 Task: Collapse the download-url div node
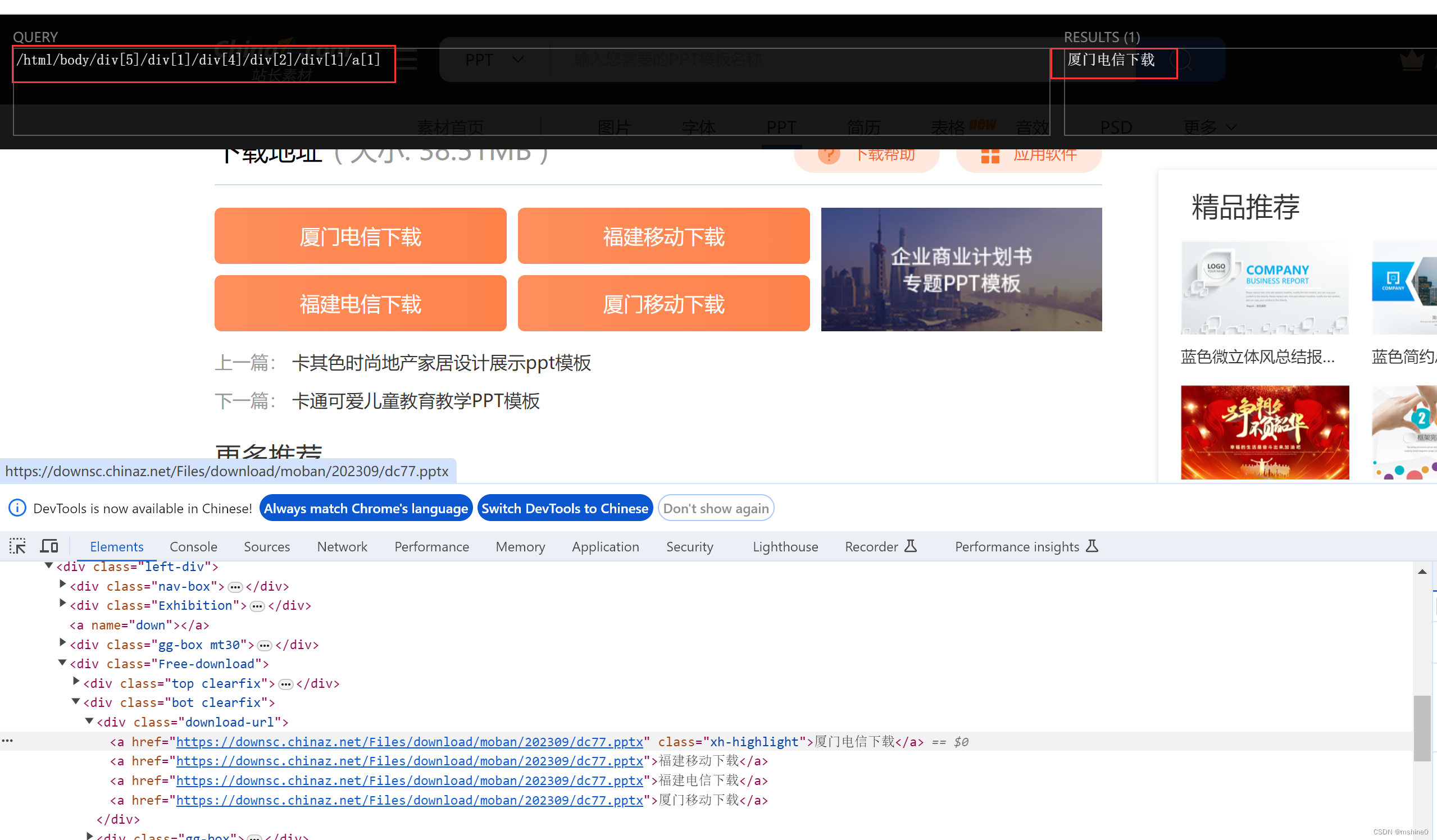click(x=89, y=720)
